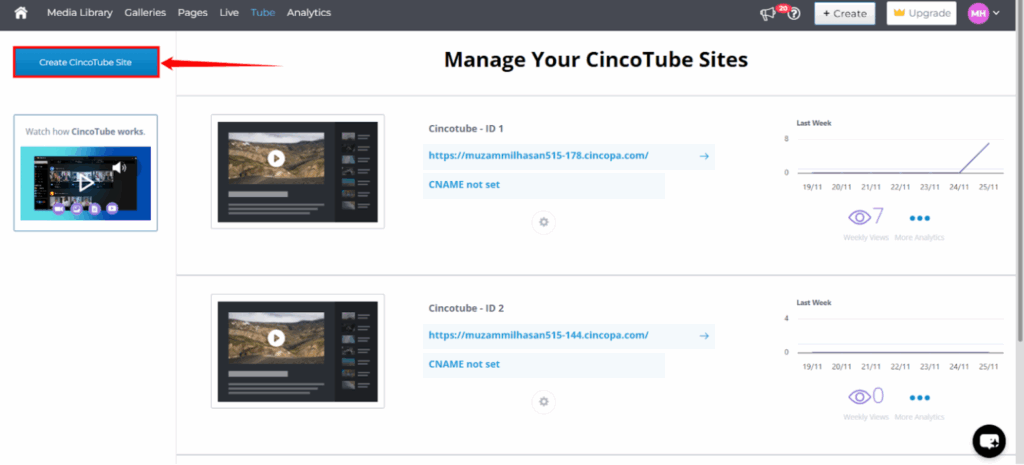
Task: Click arrow next to muzammilhasan515-178 URL
Action: click(704, 156)
